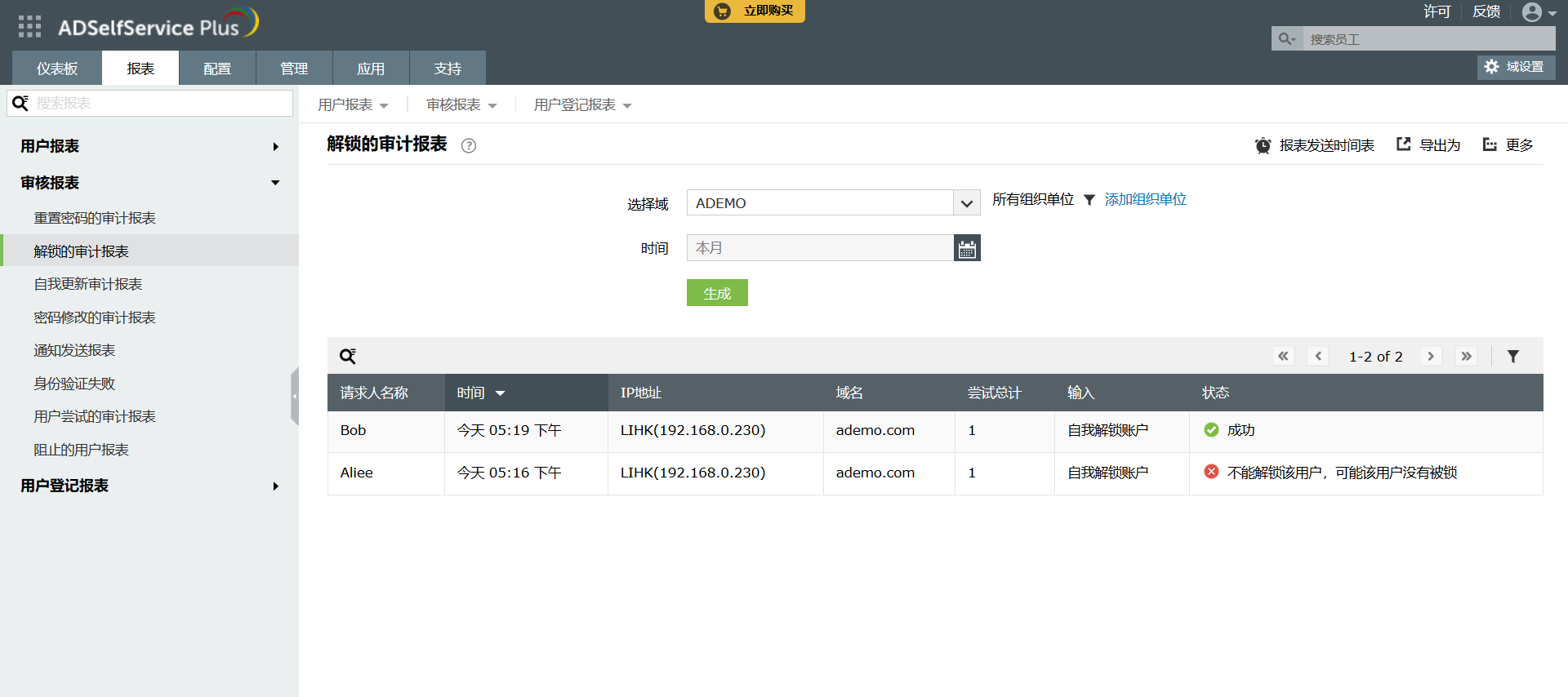The width and height of the screenshot is (1568, 697).
Task: Go to the first page of results
Action: [1283, 357]
